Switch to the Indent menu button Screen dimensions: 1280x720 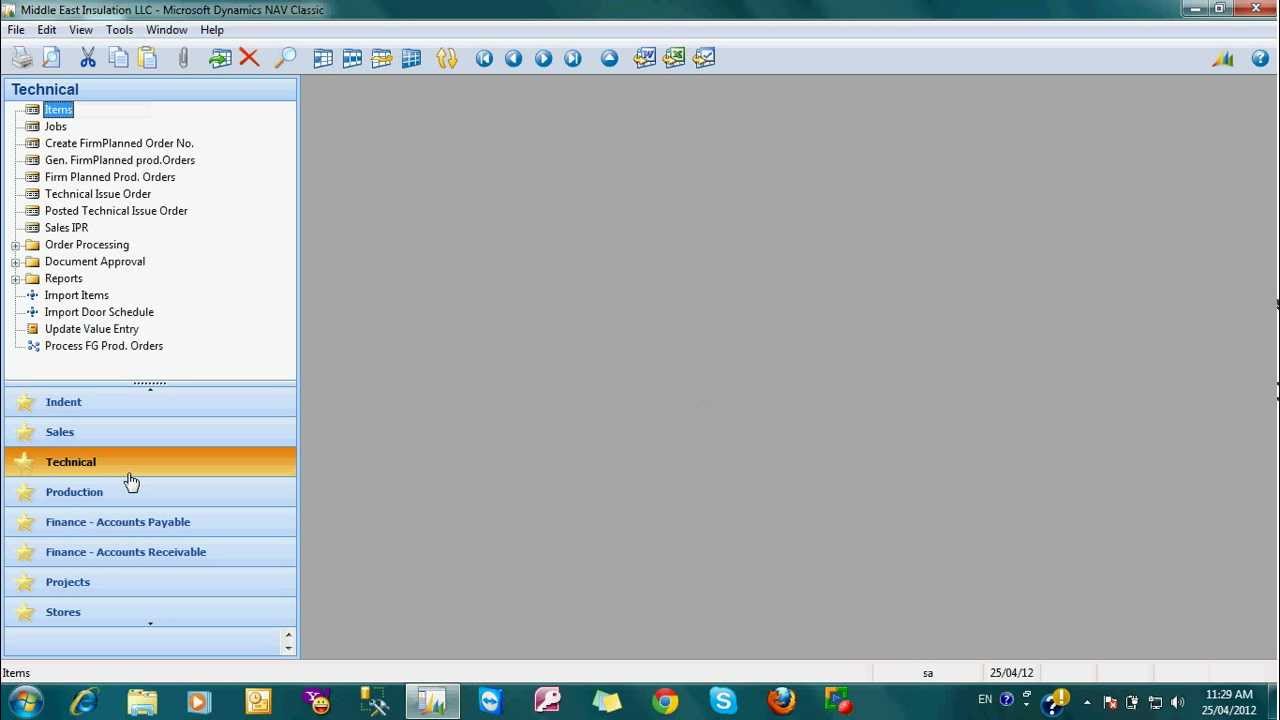(x=150, y=402)
